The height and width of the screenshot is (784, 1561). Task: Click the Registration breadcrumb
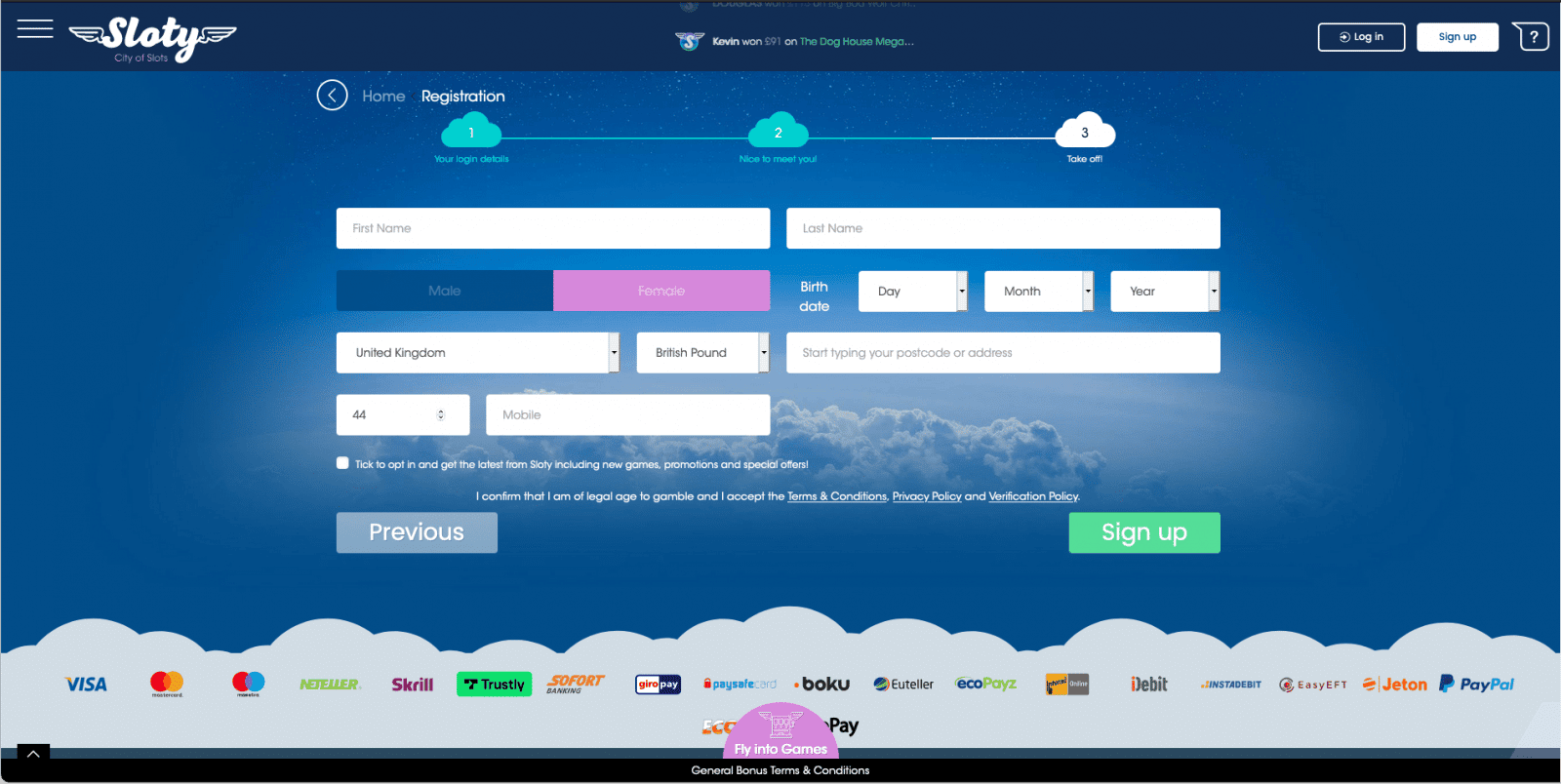coord(463,96)
